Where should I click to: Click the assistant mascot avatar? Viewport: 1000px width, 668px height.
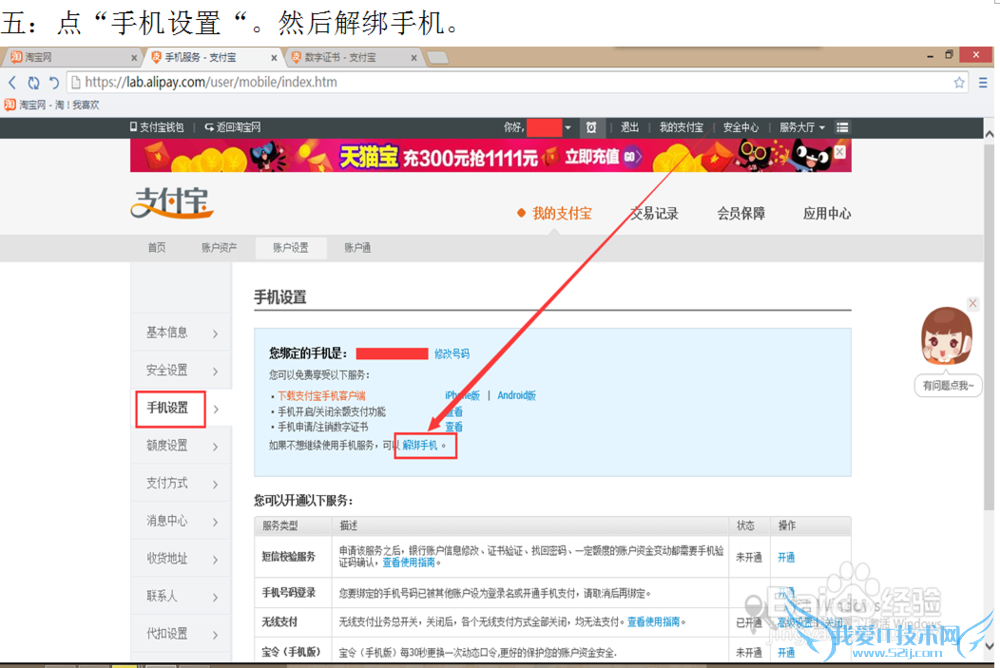click(x=946, y=336)
